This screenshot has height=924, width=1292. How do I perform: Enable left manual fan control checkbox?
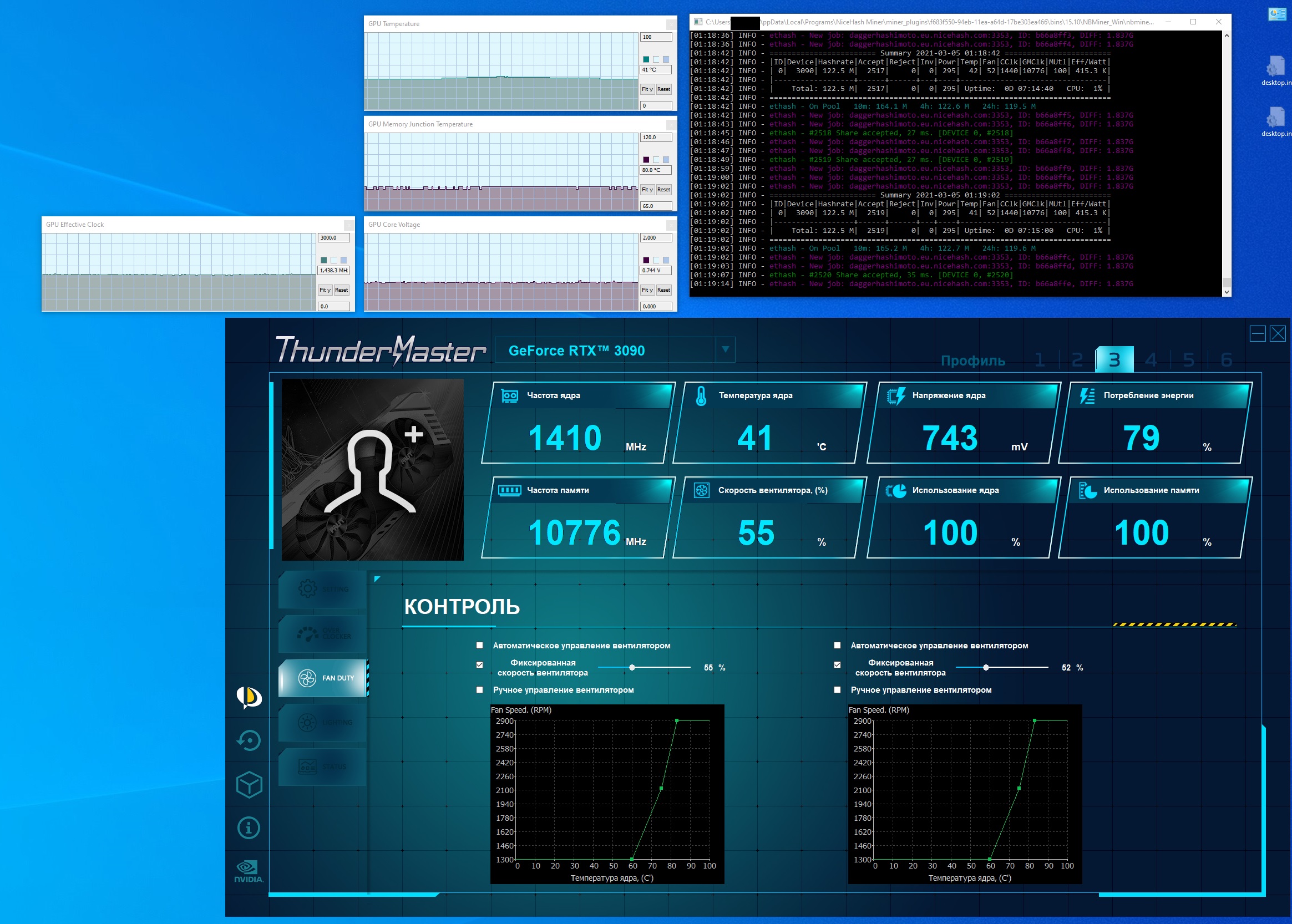coord(479,689)
